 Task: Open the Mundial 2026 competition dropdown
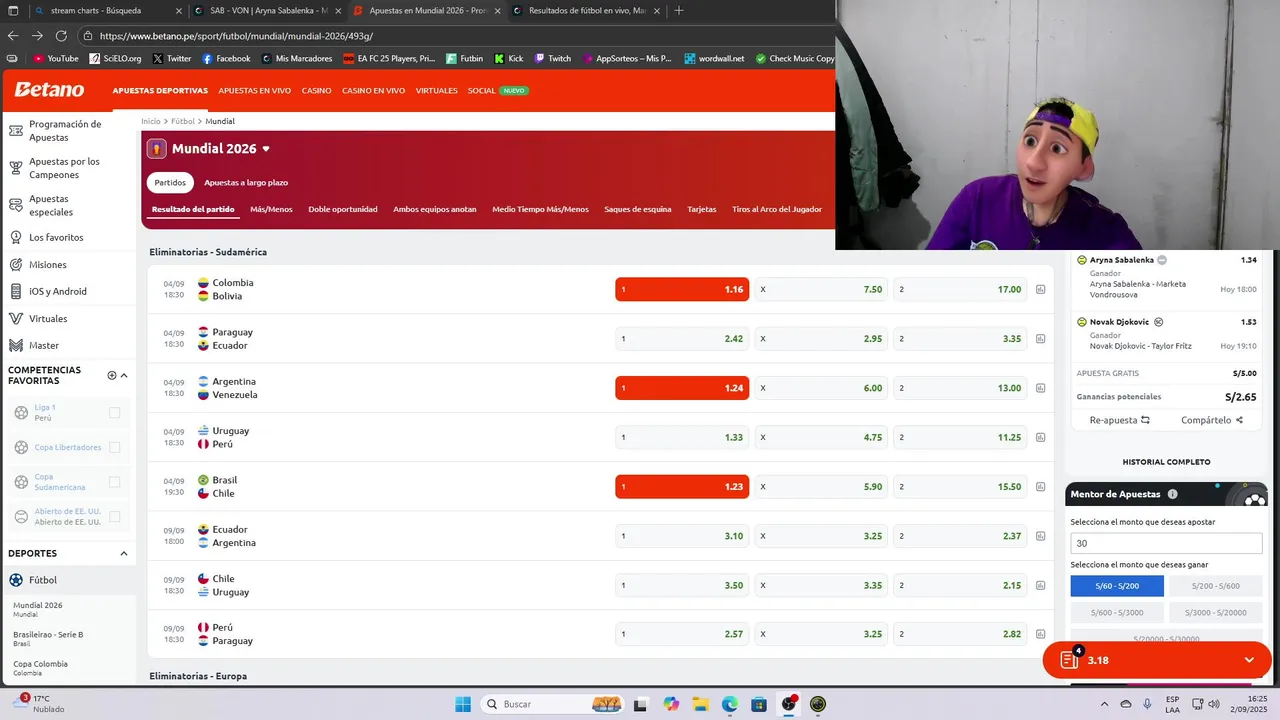tap(266, 149)
